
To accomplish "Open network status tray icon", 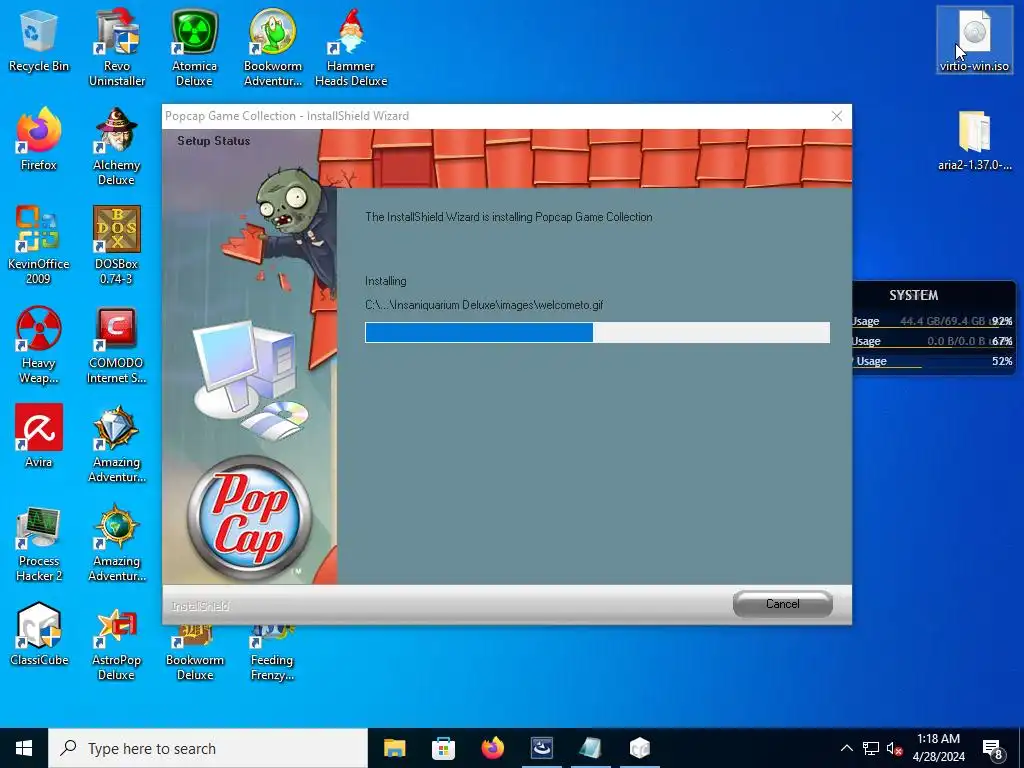I will click(871, 748).
